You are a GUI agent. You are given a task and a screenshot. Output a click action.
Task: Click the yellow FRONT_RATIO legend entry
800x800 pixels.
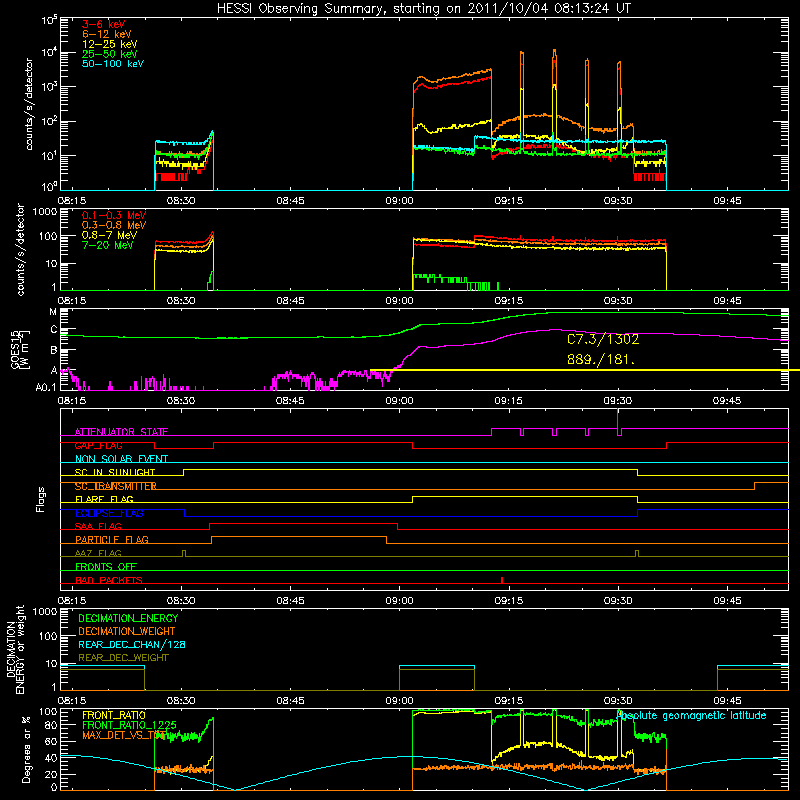(114, 715)
